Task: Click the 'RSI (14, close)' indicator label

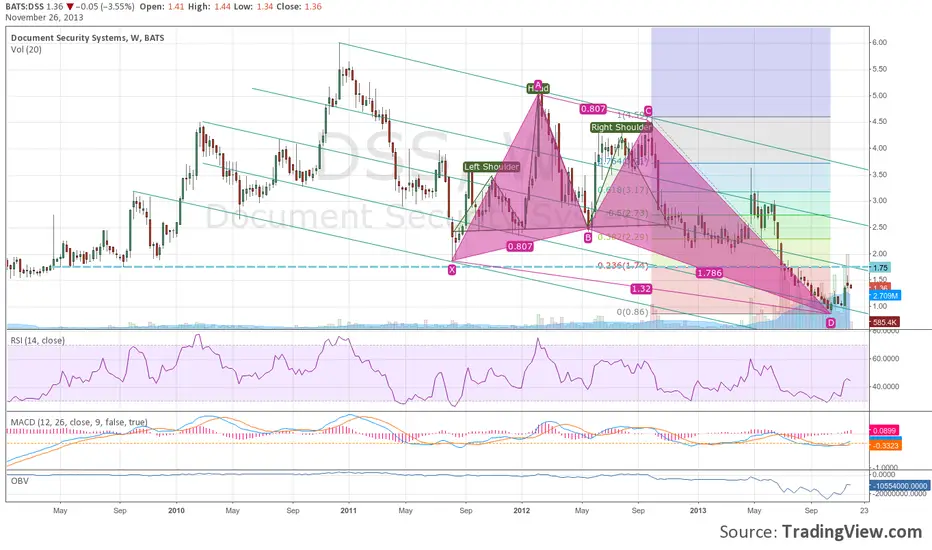Action: click(37, 341)
